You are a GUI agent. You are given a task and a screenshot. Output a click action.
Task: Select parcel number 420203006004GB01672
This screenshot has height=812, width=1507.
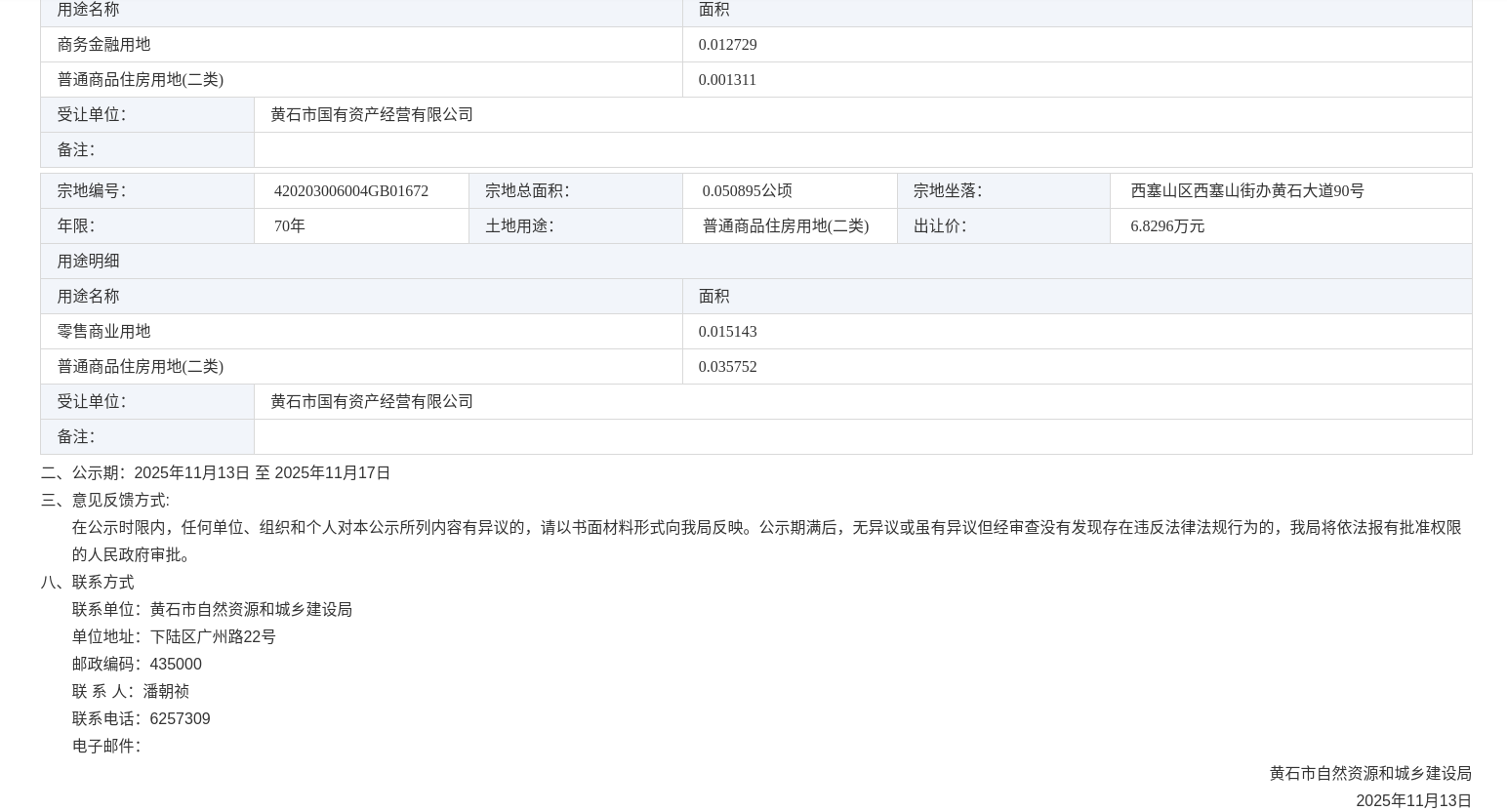[350, 191]
